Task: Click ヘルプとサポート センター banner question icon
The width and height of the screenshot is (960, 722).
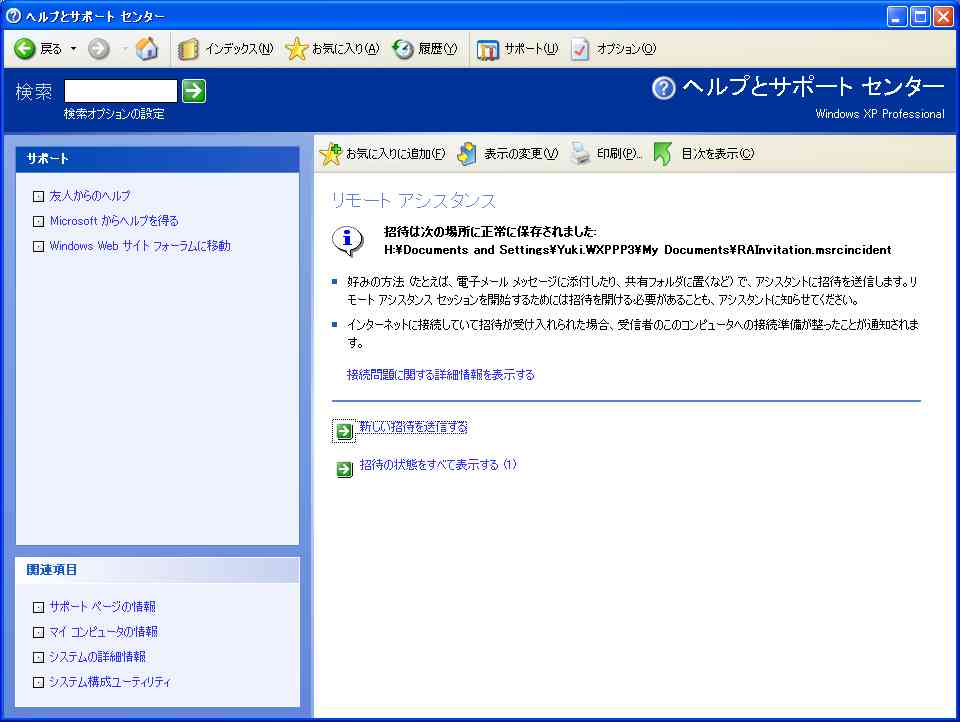Action: [664, 88]
